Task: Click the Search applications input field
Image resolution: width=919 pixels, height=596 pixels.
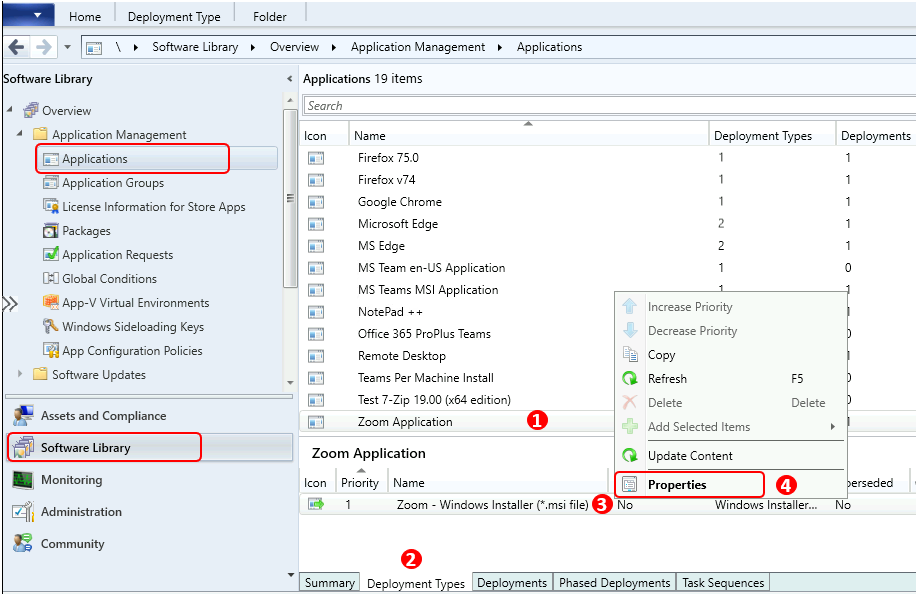Action: [x=610, y=105]
